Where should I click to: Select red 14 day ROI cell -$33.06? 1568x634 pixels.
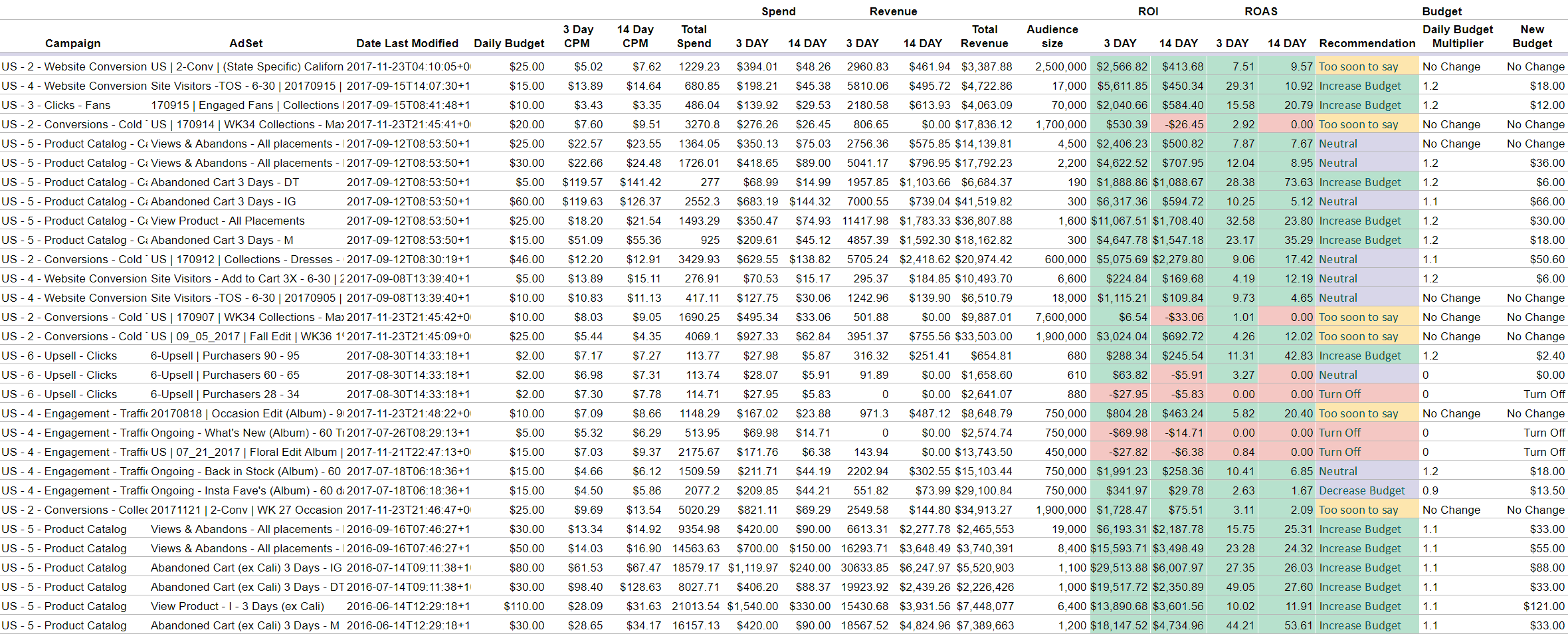(1179, 317)
